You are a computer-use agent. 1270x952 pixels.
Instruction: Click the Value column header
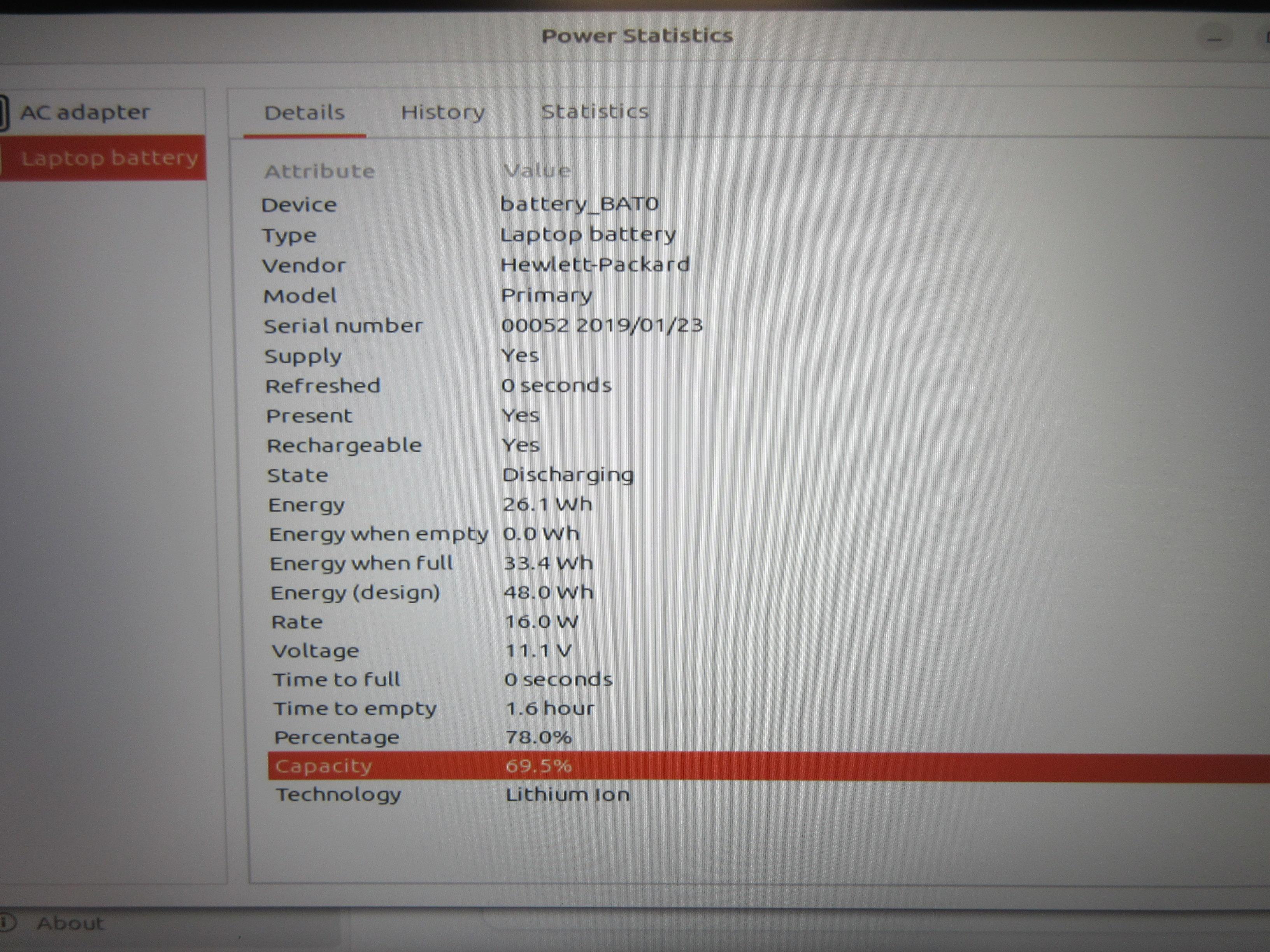pyautogui.click(x=537, y=170)
